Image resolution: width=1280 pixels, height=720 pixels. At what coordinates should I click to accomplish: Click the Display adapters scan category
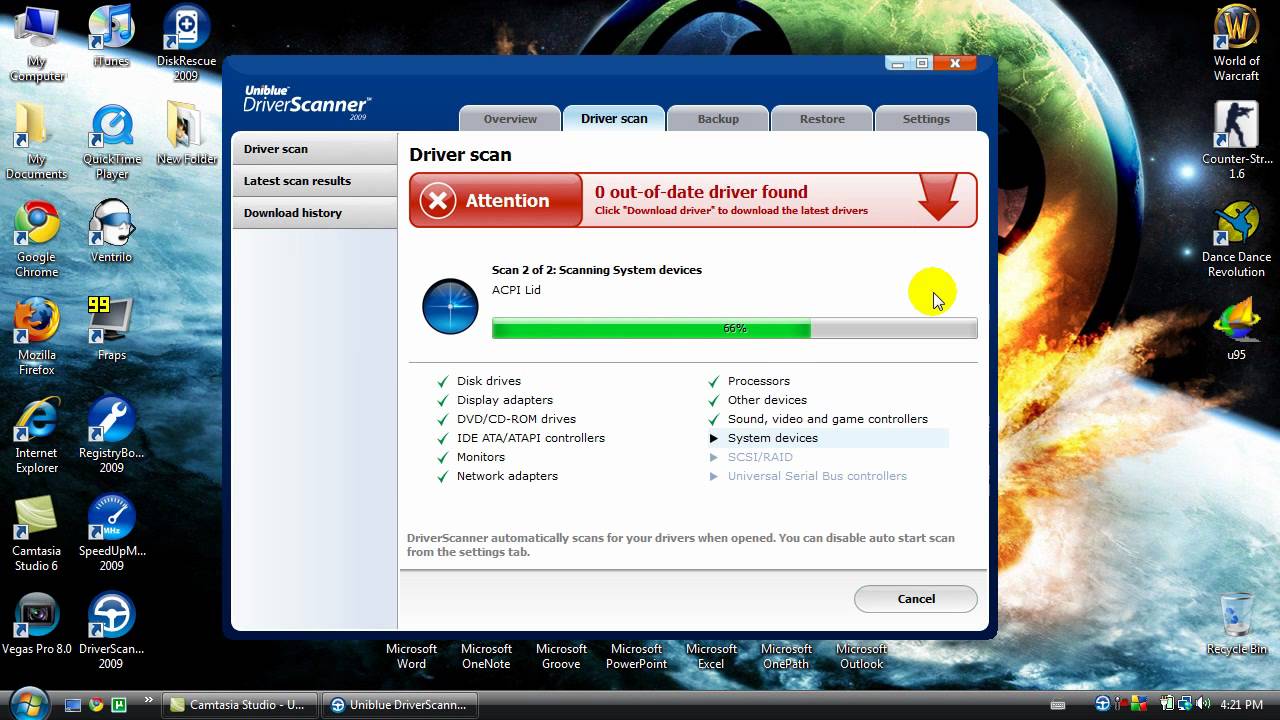(504, 400)
